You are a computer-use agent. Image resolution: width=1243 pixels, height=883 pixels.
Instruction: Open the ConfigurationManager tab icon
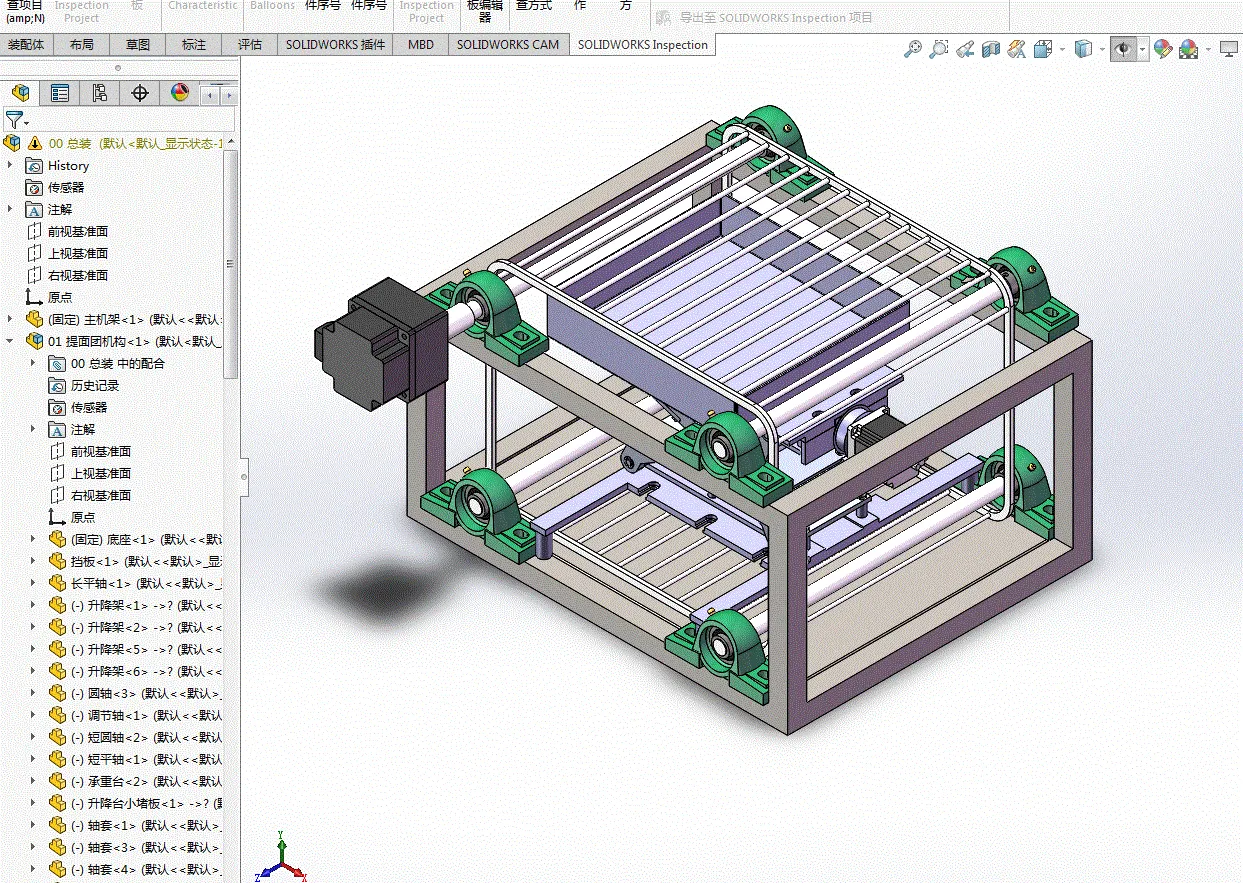[x=100, y=93]
